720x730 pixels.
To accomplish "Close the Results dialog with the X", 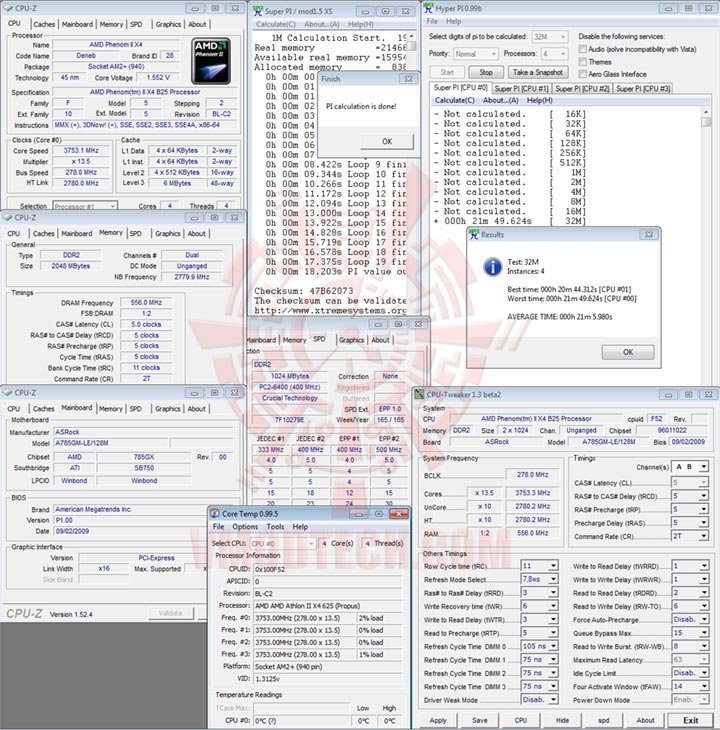I will 649,235.
